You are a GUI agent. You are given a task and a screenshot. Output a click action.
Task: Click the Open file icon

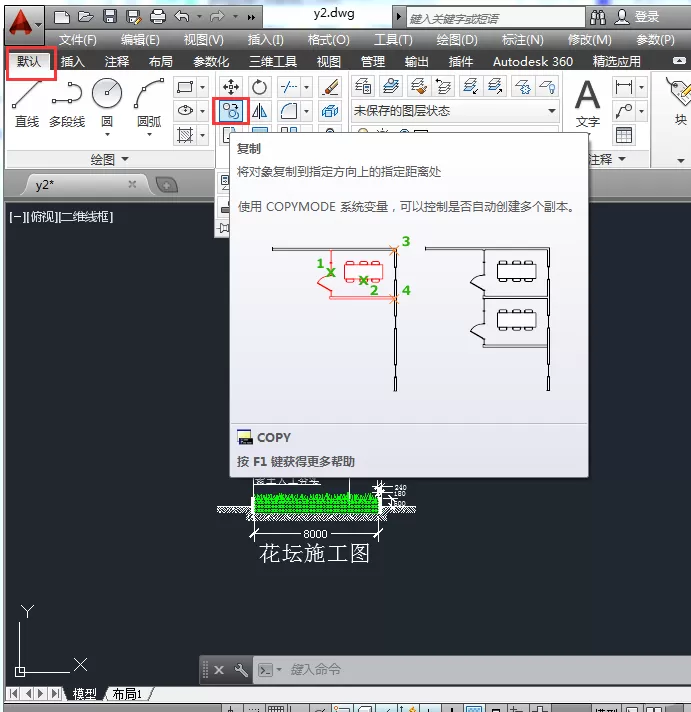[x=85, y=17]
